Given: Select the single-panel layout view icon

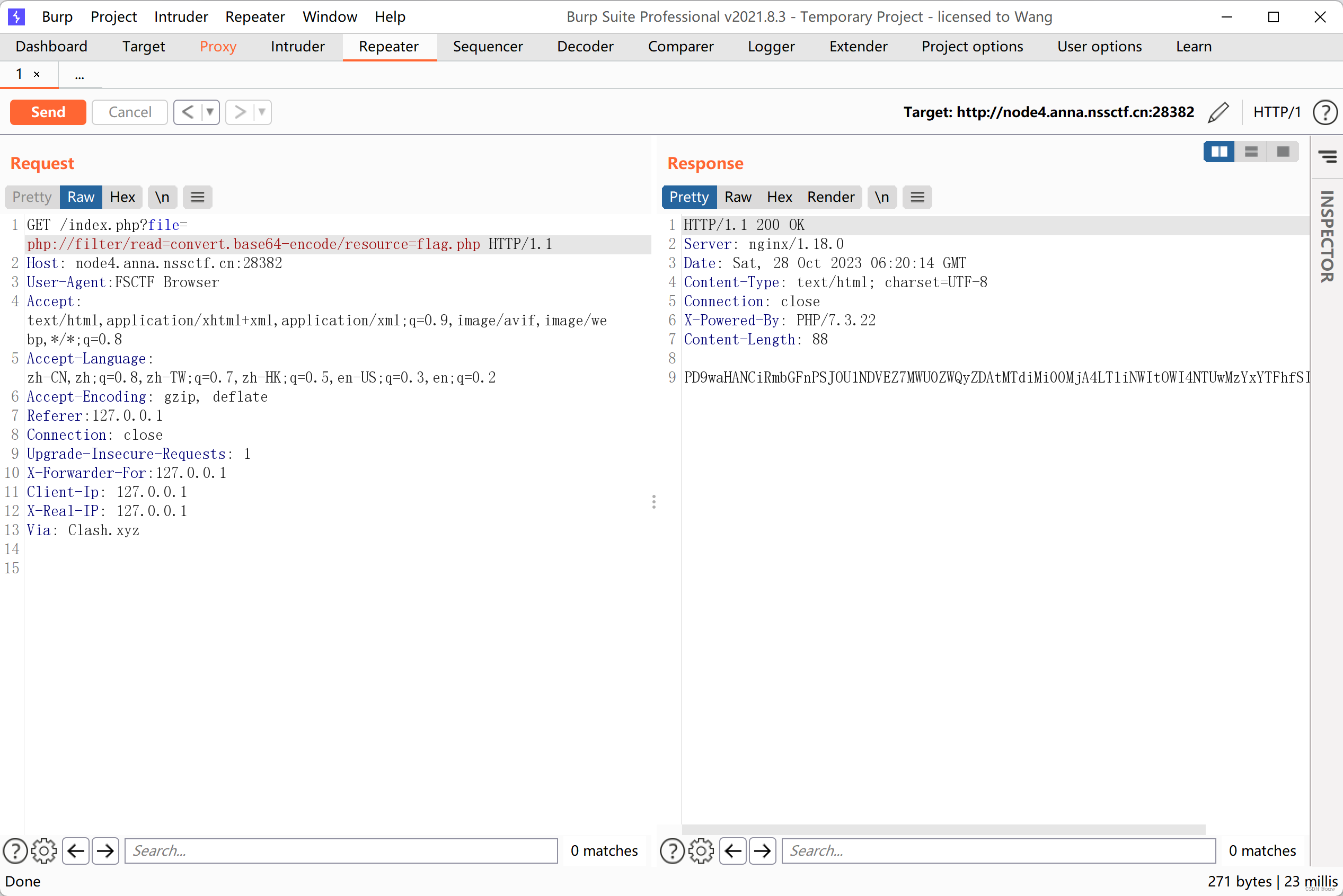Looking at the screenshot, I should pos(1283,152).
